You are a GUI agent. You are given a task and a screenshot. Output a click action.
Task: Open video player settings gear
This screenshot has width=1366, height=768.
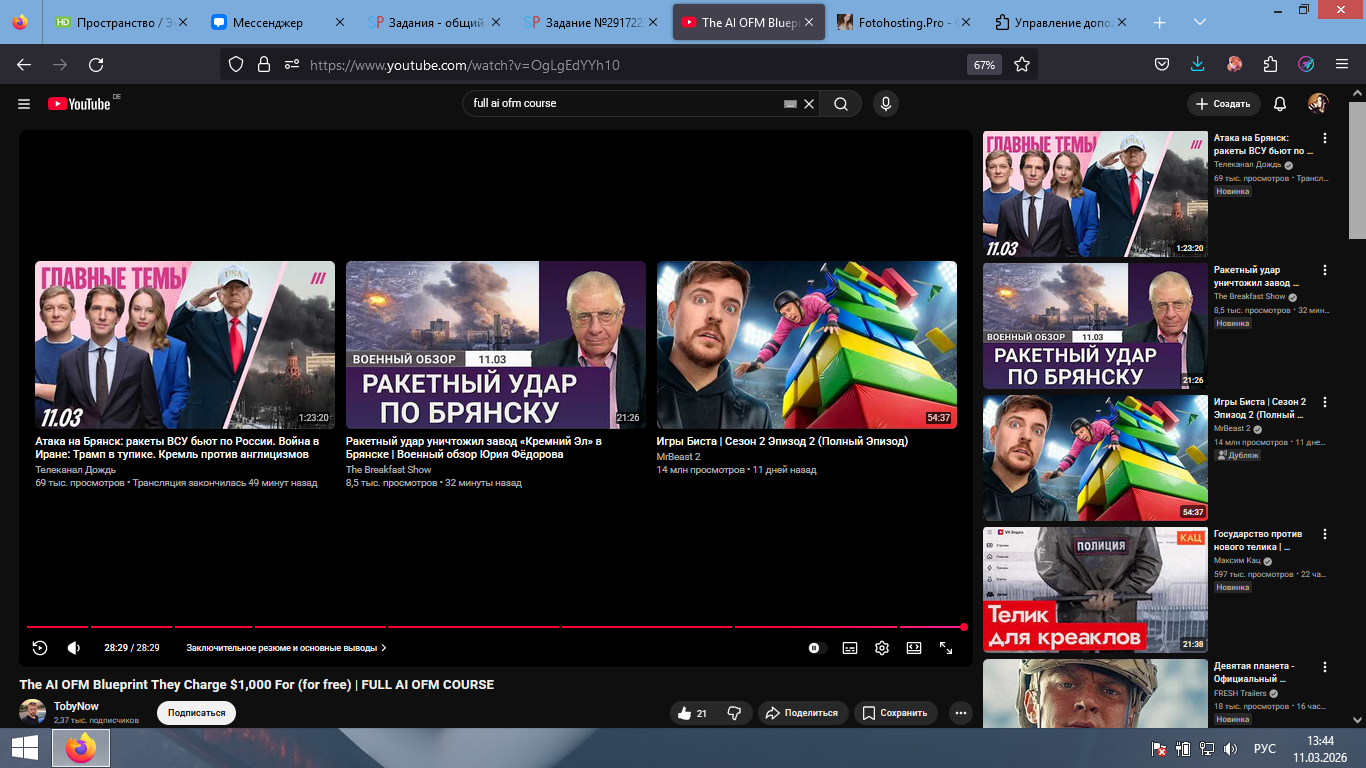coord(881,648)
